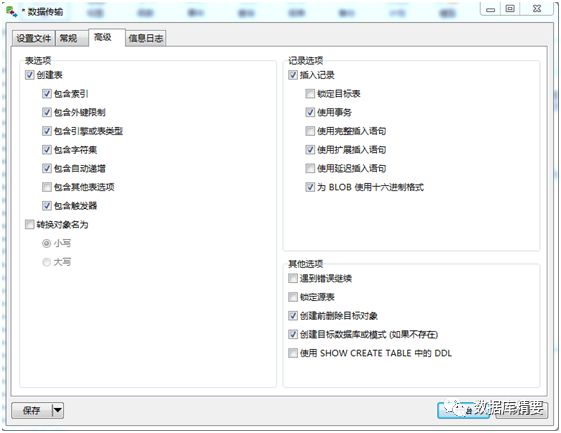Enable 使用完整插入语句 option
The height and width of the screenshot is (433, 561).
(310, 131)
